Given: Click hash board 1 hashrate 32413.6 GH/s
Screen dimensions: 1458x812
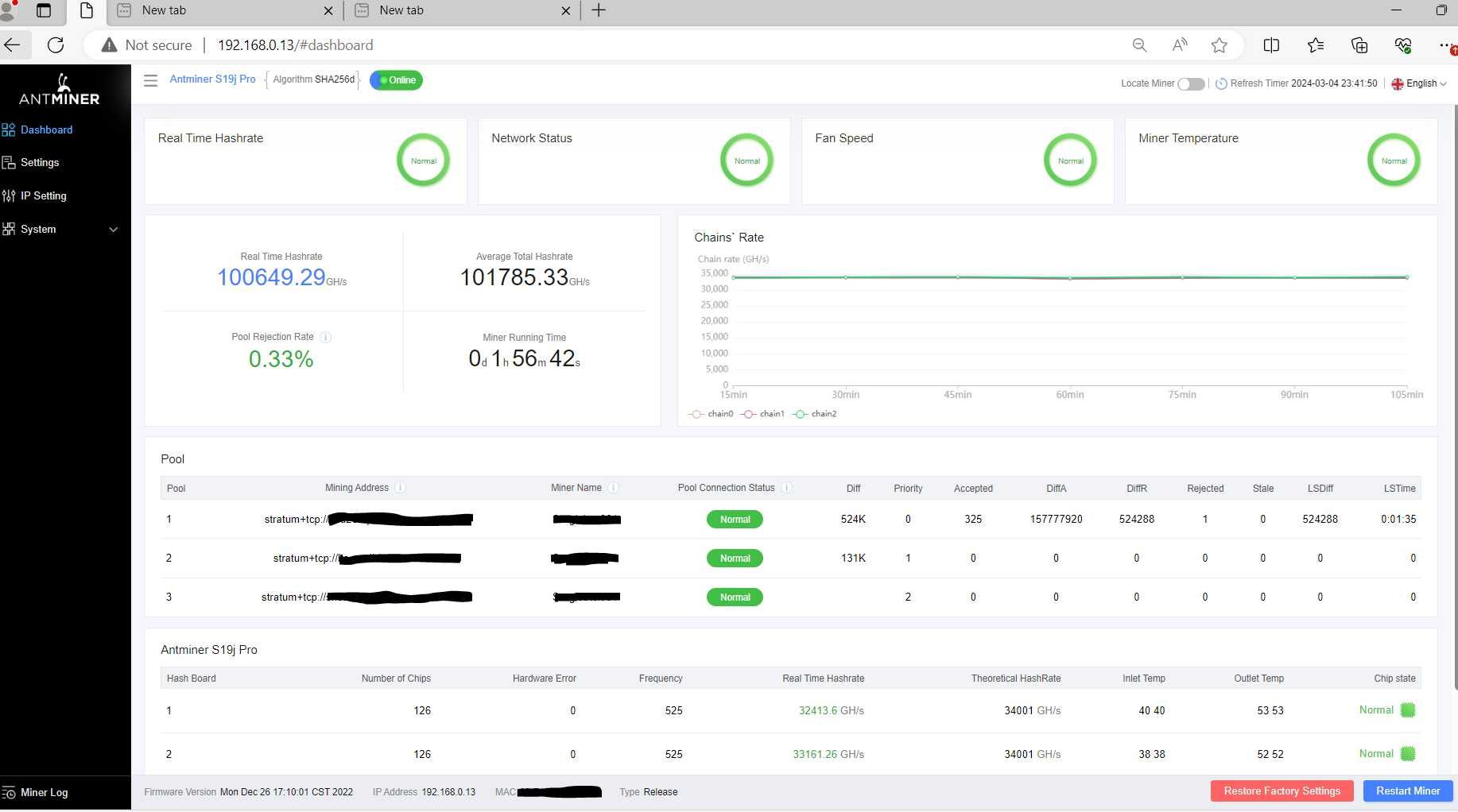Looking at the screenshot, I should pos(831,710).
